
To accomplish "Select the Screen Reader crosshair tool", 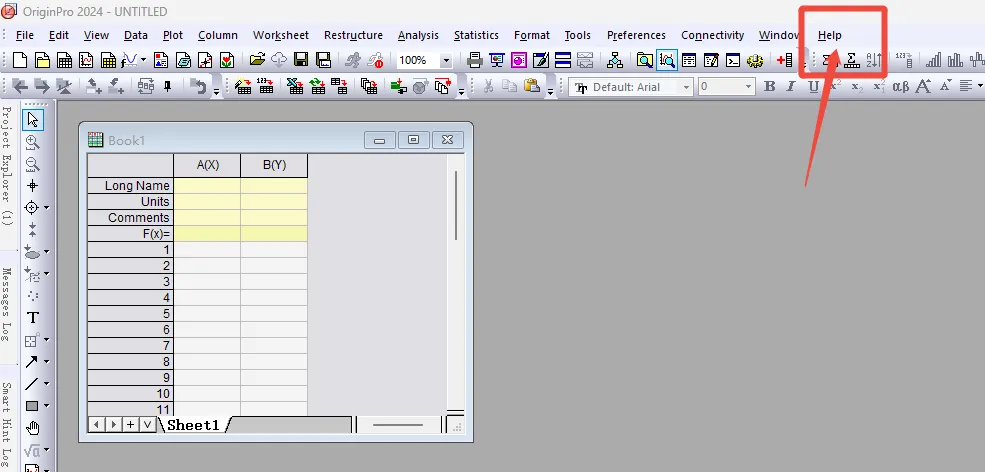I will coord(33,186).
